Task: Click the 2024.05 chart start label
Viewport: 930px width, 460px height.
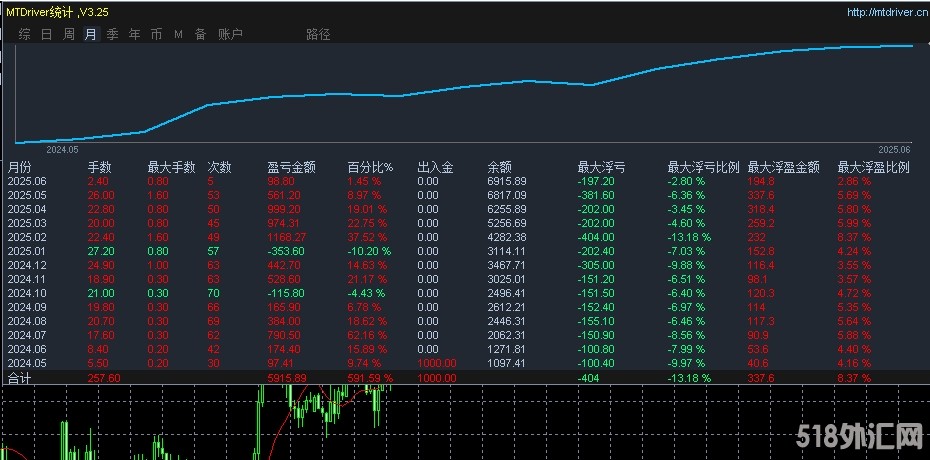Action: [62, 149]
